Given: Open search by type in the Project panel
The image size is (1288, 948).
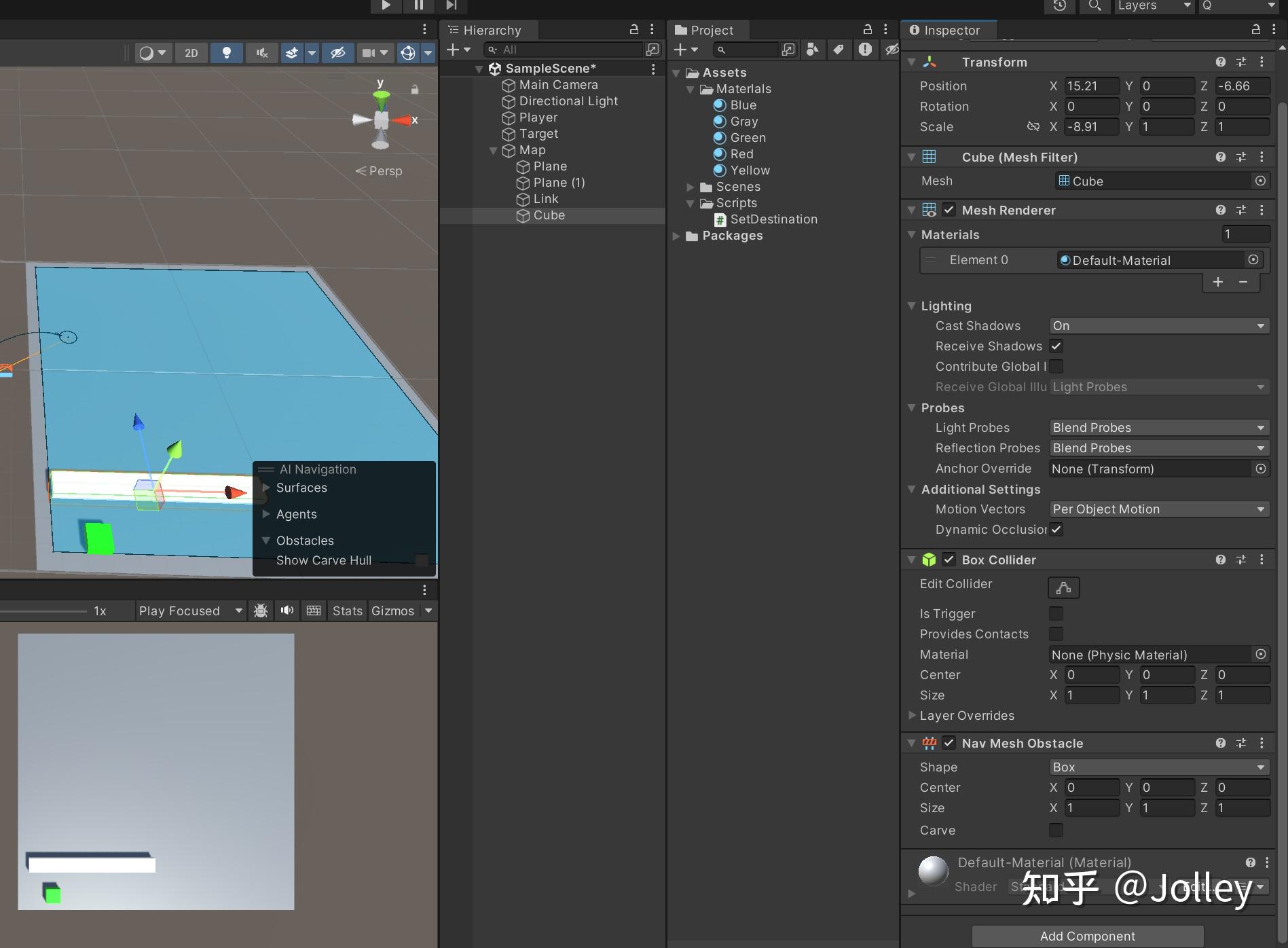Looking at the screenshot, I should tap(810, 49).
